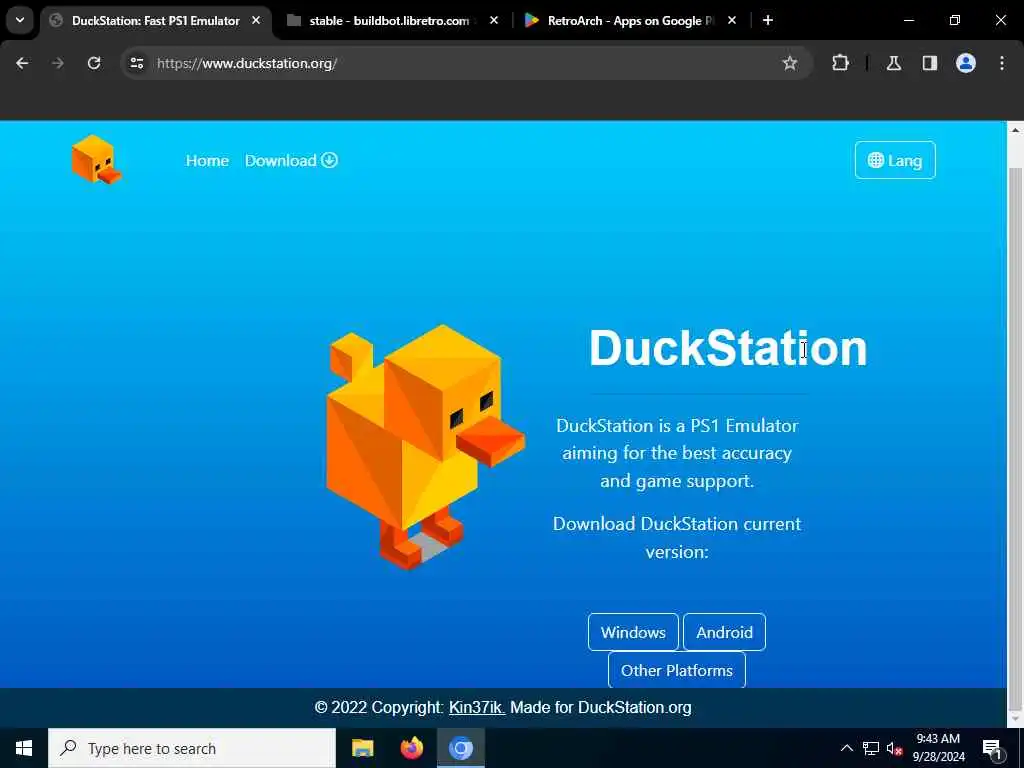
Task: Open a new browser tab
Action: [x=768, y=21]
